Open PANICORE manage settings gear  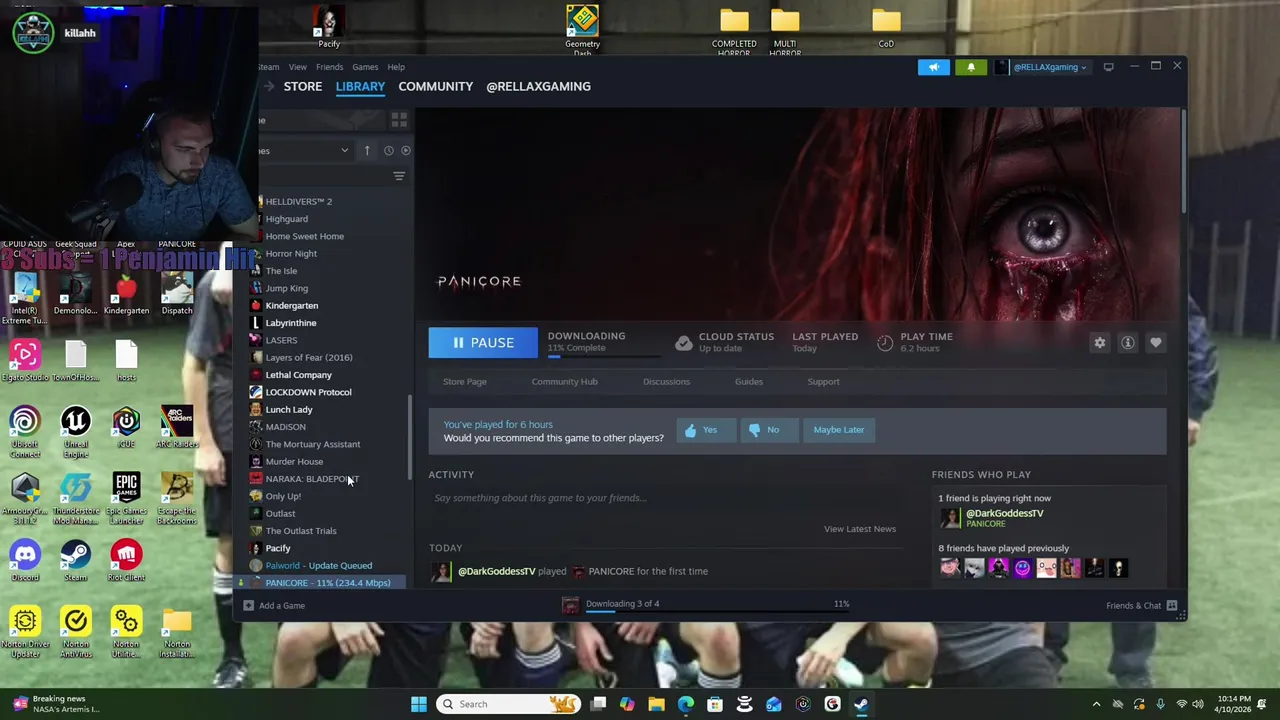(x=1099, y=343)
